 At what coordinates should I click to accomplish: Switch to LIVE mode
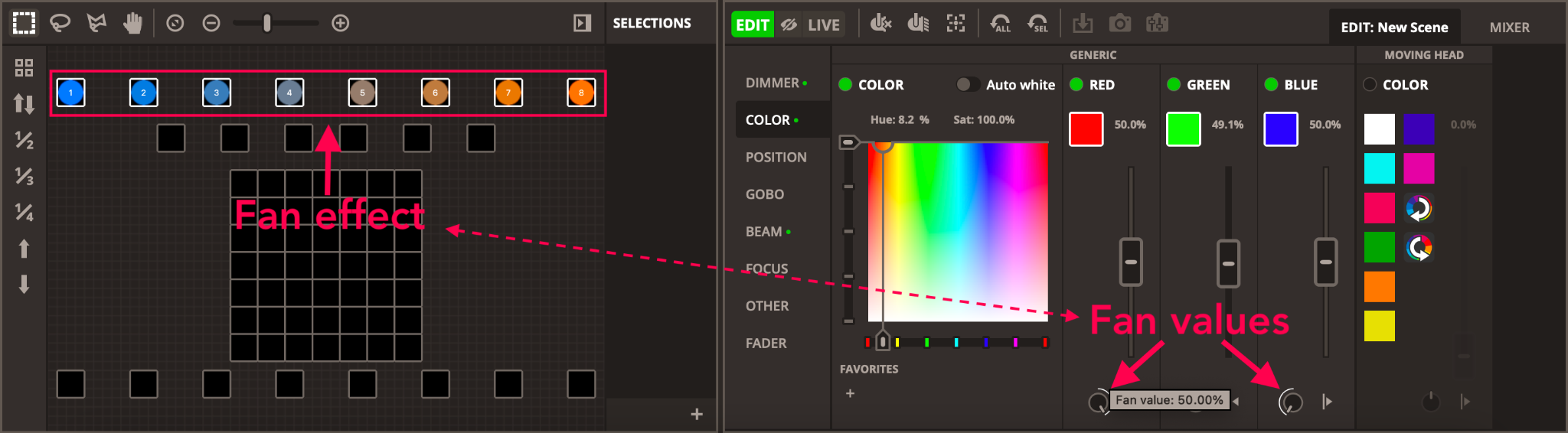(823, 24)
